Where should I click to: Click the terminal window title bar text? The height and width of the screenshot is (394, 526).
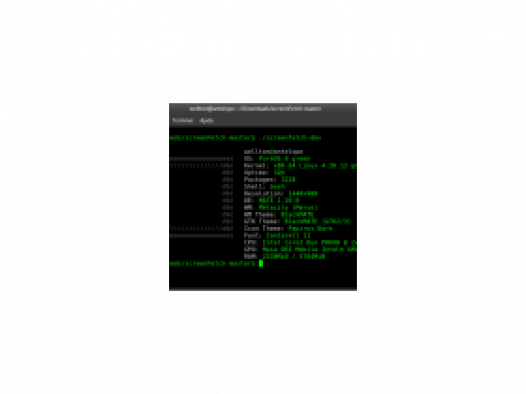255,109
